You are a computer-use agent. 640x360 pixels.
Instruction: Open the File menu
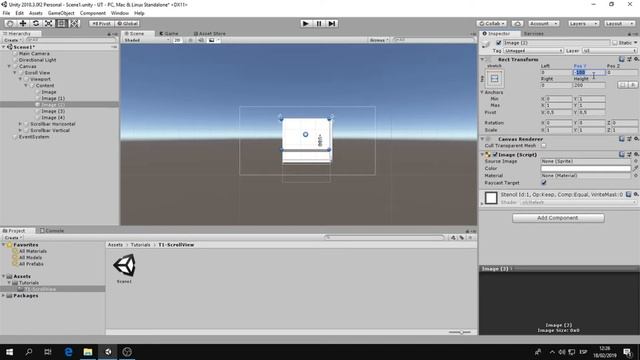[x=7, y=13]
